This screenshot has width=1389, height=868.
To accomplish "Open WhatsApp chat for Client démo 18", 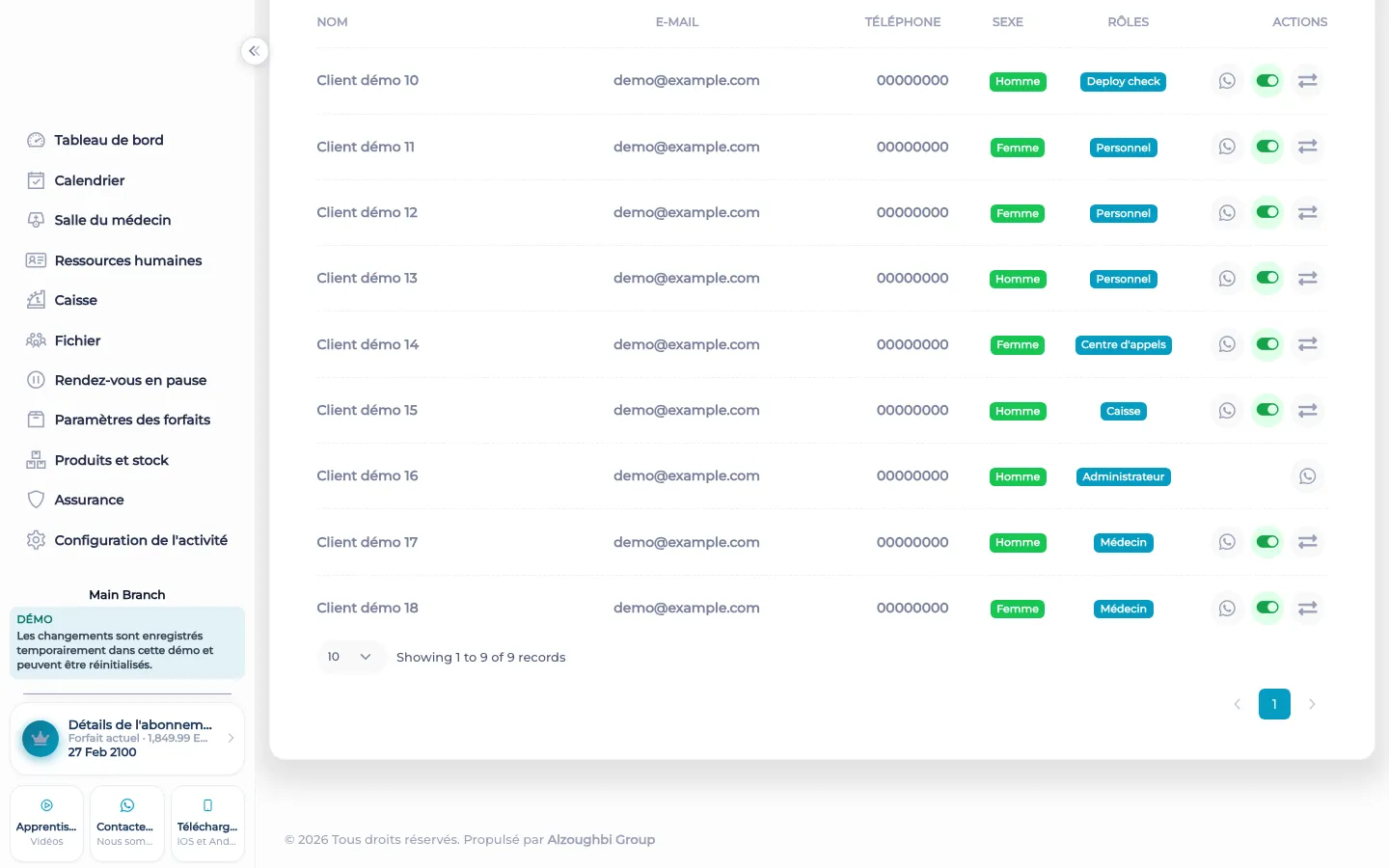I will click(1227, 608).
